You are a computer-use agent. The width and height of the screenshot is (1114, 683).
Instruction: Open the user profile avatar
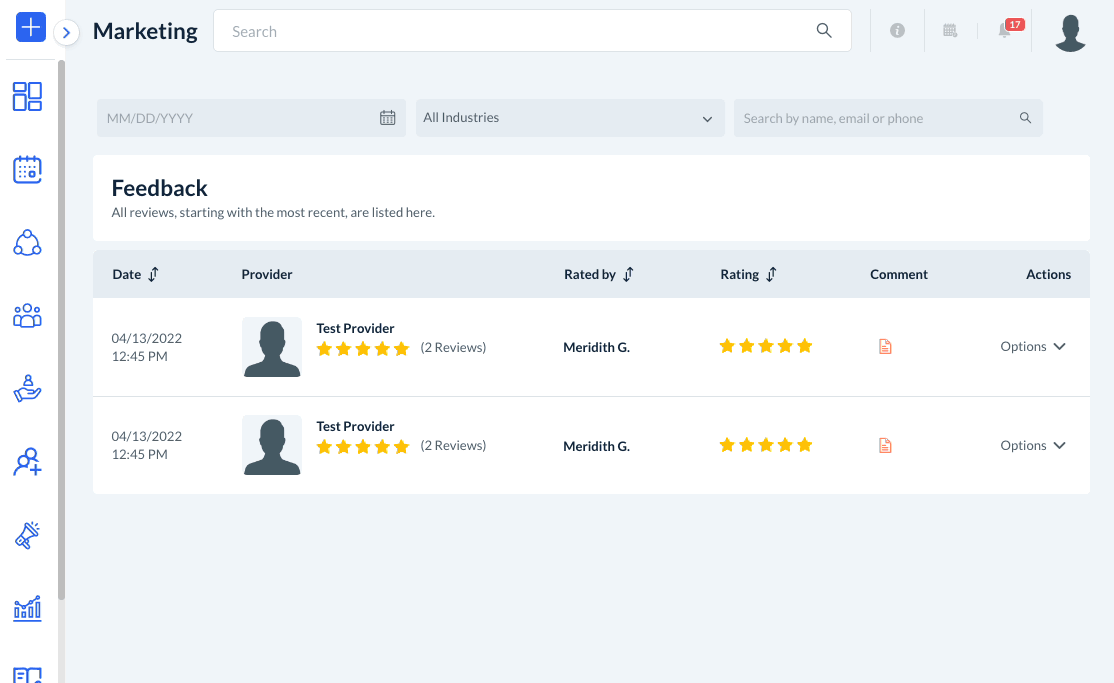(1070, 33)
